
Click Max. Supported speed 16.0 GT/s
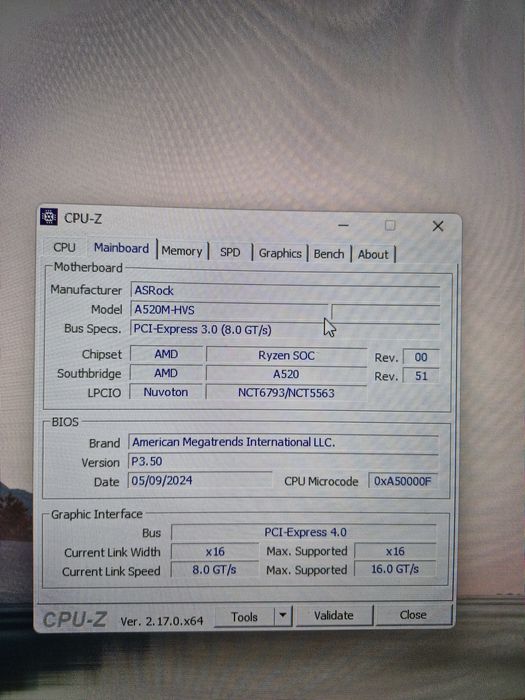point(395,569)
